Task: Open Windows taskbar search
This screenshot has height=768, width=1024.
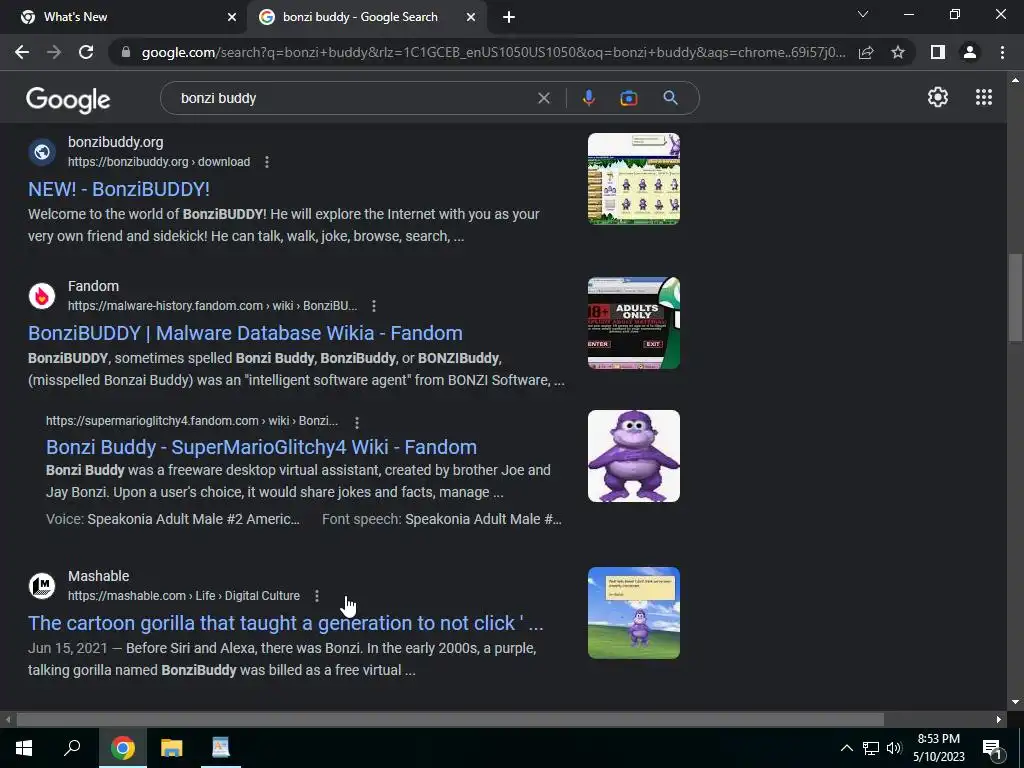Action: (72, 748)
